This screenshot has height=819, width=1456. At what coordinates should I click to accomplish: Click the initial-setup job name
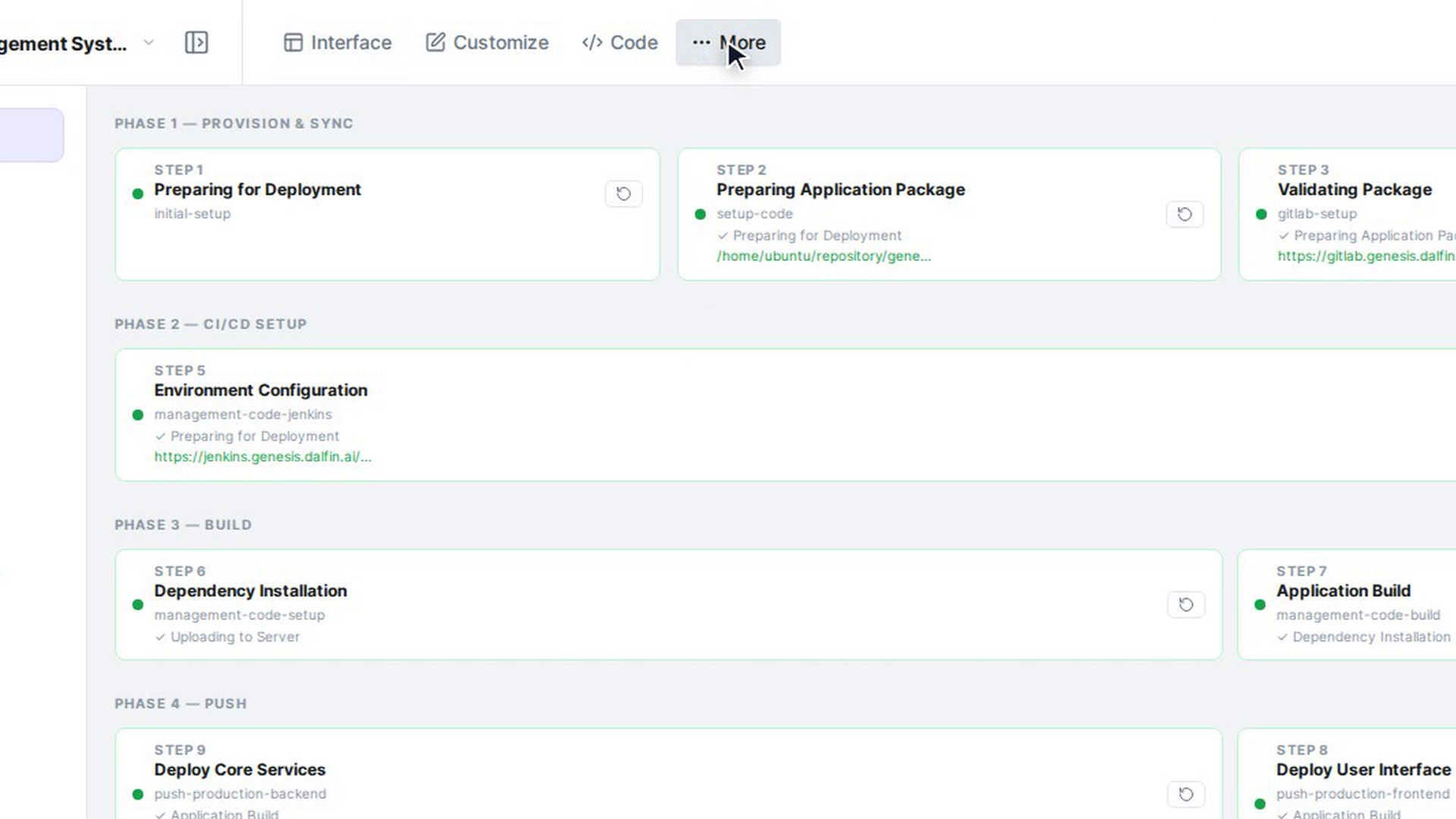(192, 214)
